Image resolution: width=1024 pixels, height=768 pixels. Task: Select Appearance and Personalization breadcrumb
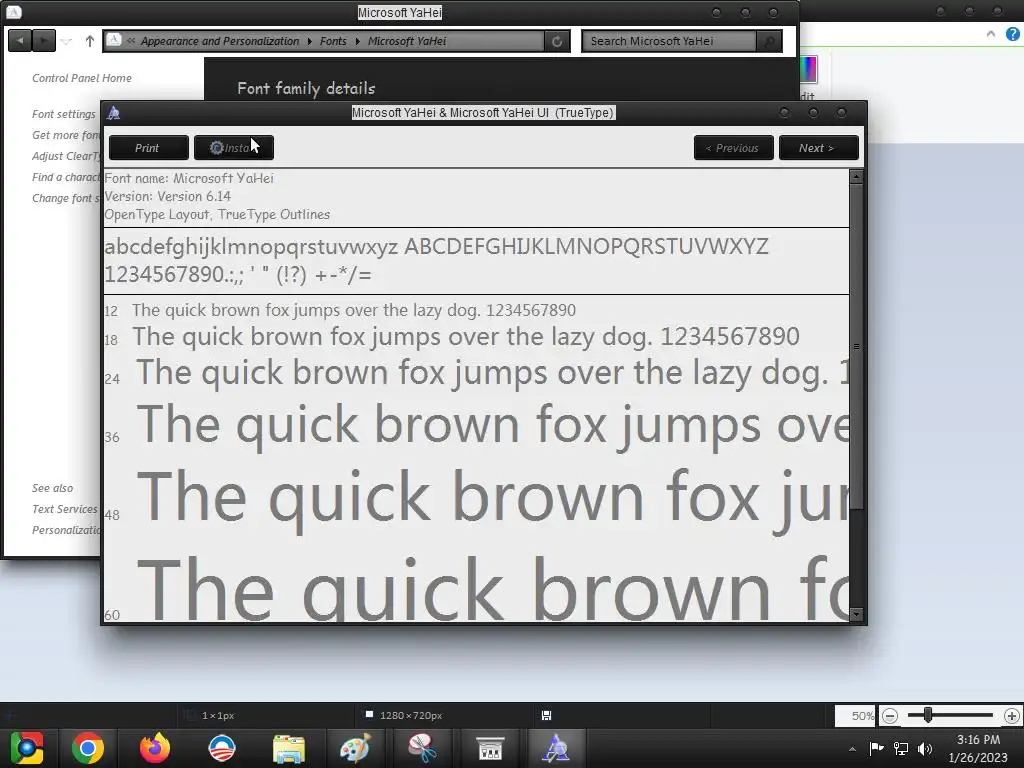tap(219, 41)
